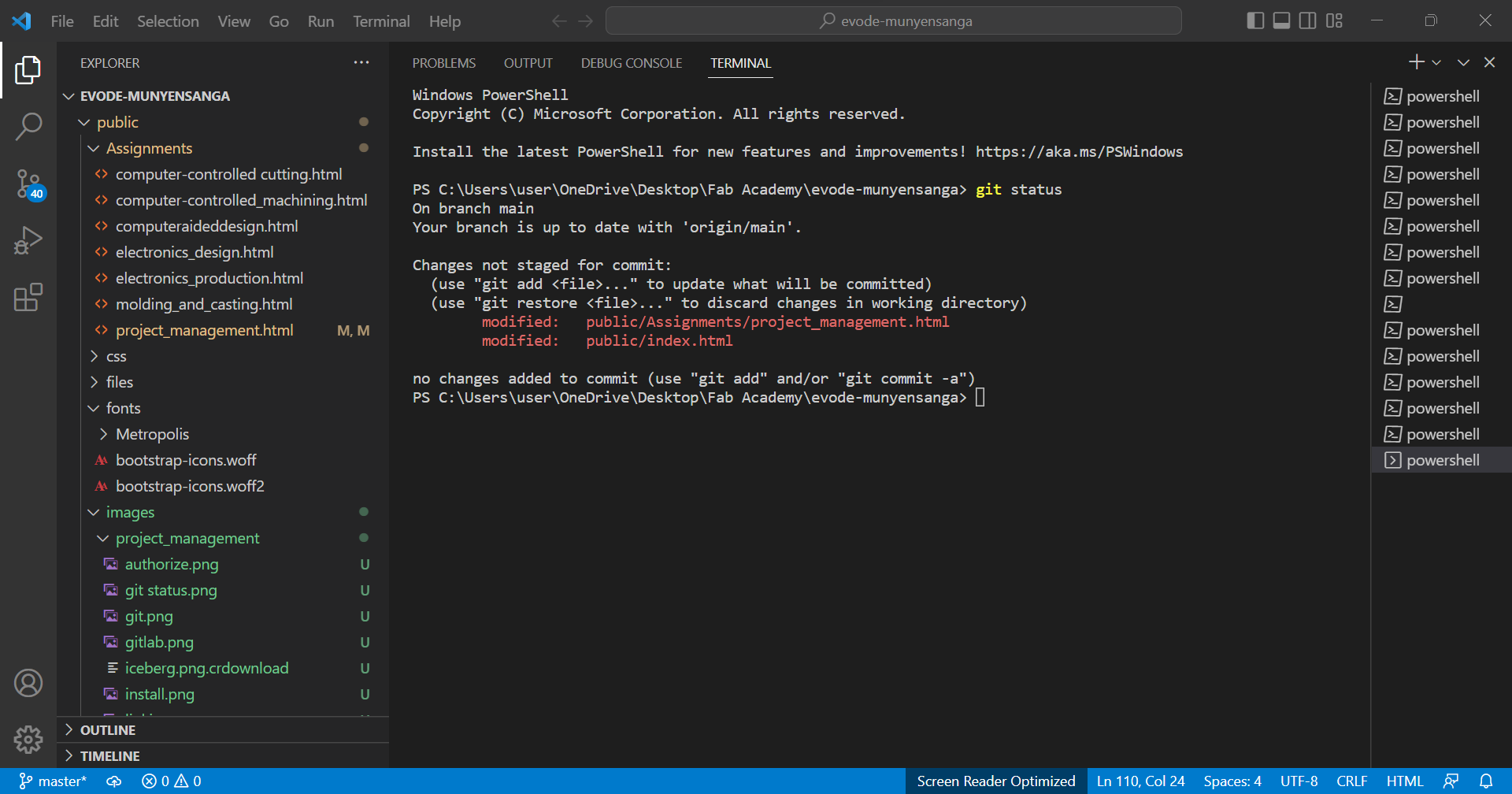Open the Extensions view icon
The width and height of the screenshot is (1512, 794).
28,297
